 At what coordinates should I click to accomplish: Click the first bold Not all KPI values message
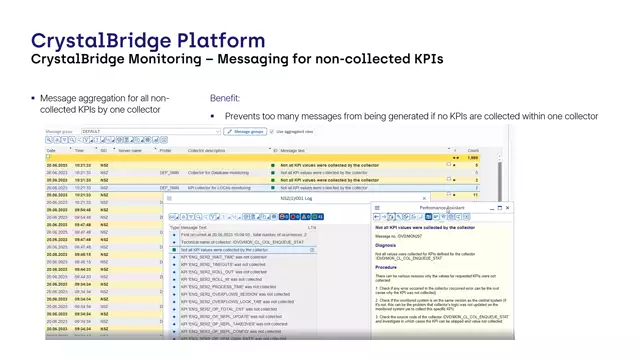point(330,165)
